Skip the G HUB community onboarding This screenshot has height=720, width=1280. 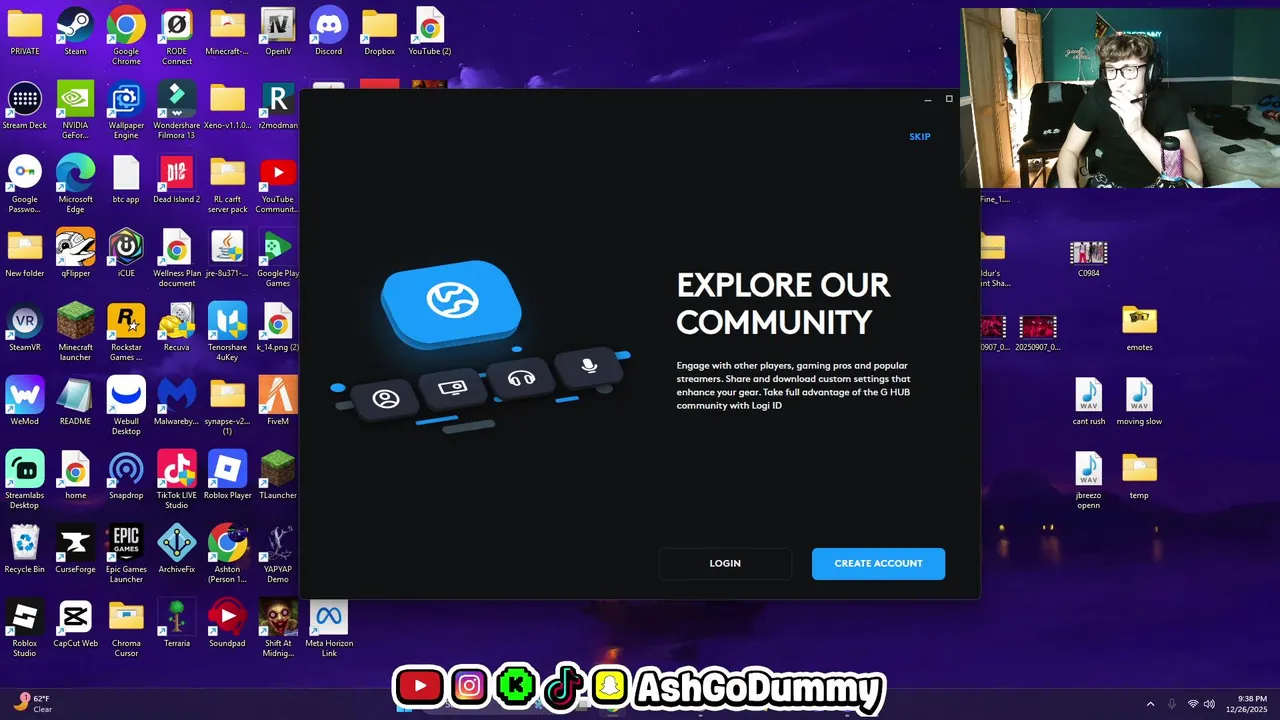pyautogui.click(x=920, y=137)
